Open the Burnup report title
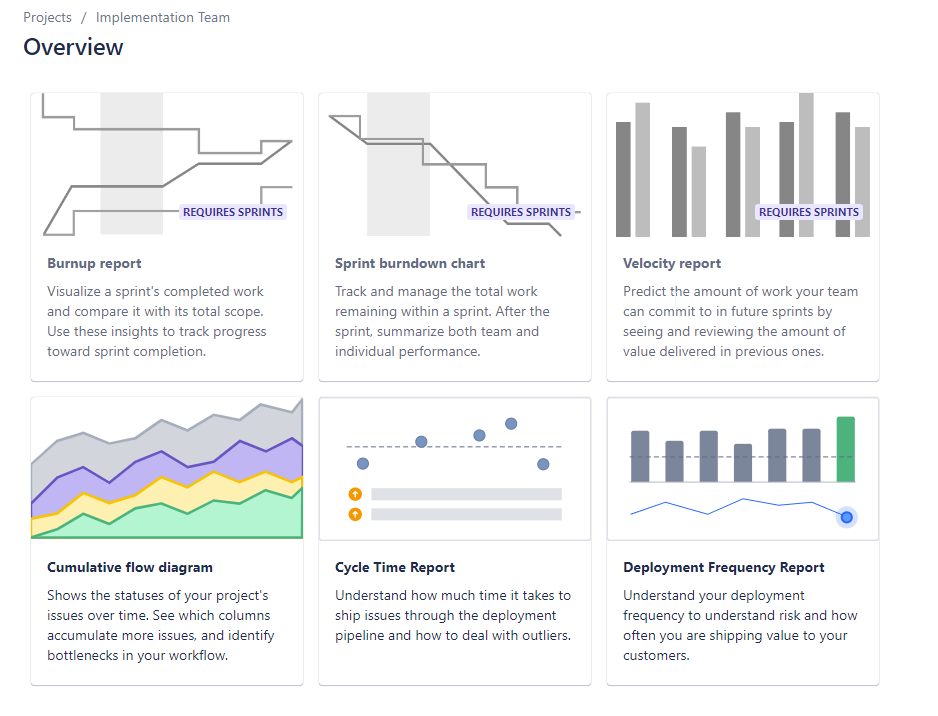The width and height of the screenshot is (938, 716). coord(95,263)
